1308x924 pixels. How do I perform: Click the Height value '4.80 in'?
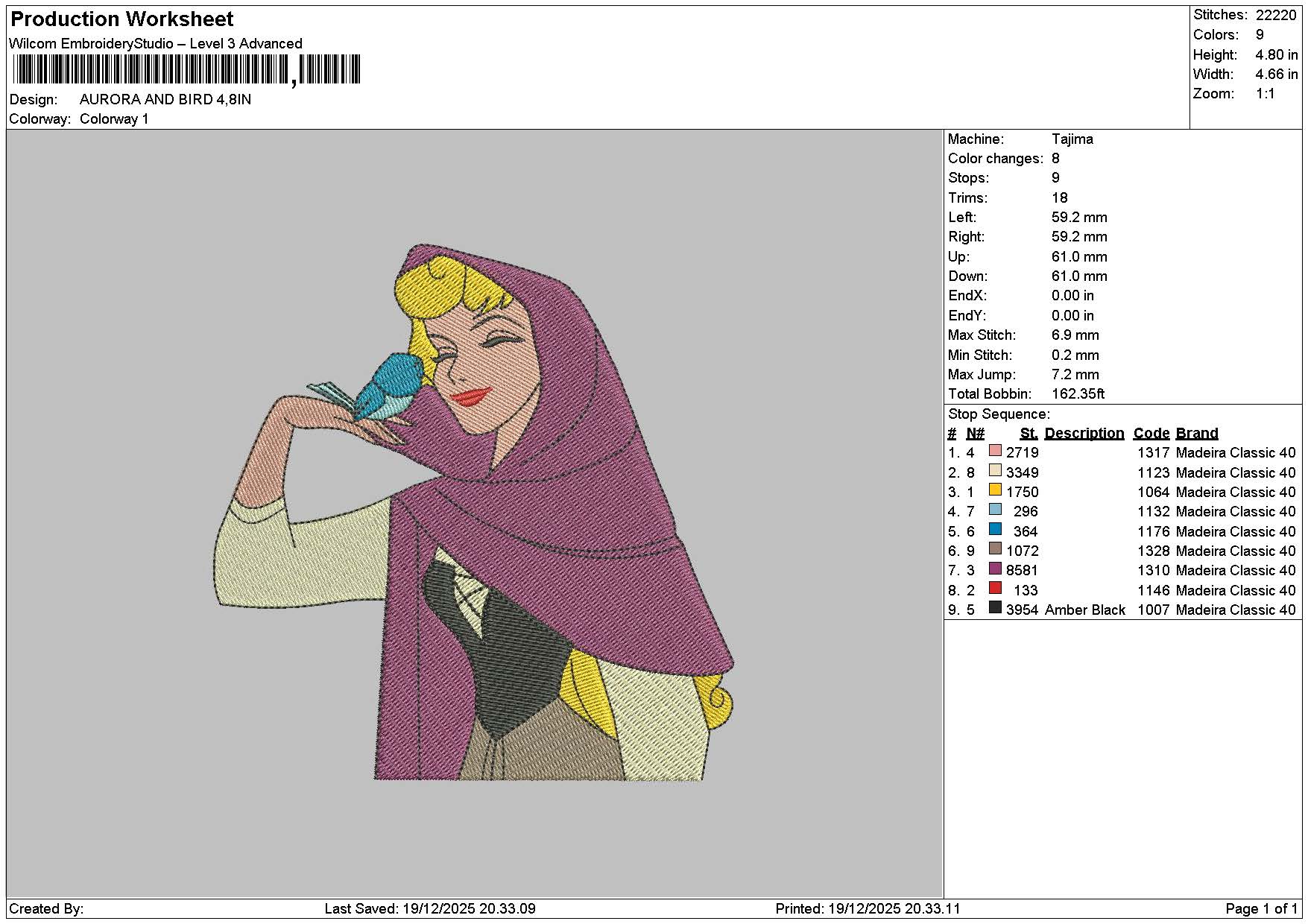click(x=1277, y=54)
